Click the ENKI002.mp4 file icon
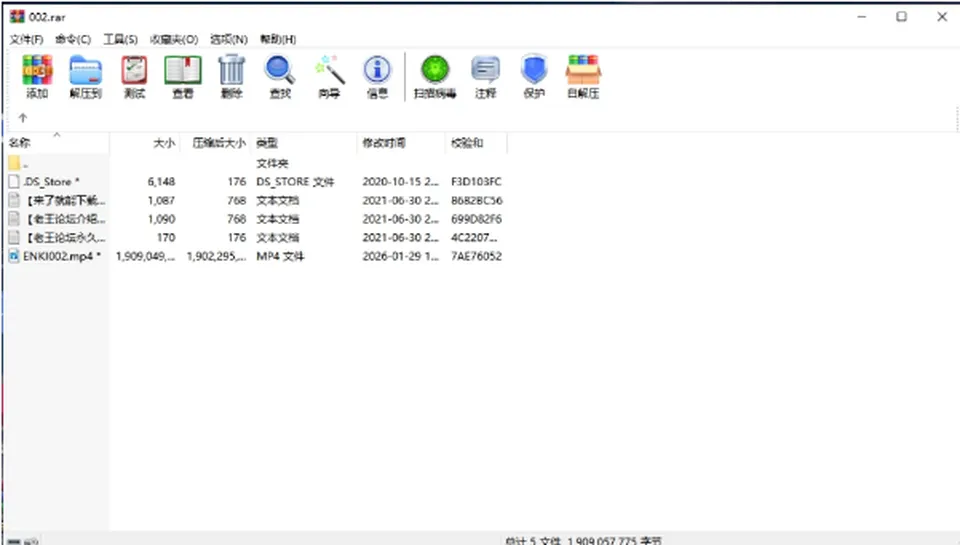Image resolution: width=960 pixels, height=545 pixels. click(14, 256)
